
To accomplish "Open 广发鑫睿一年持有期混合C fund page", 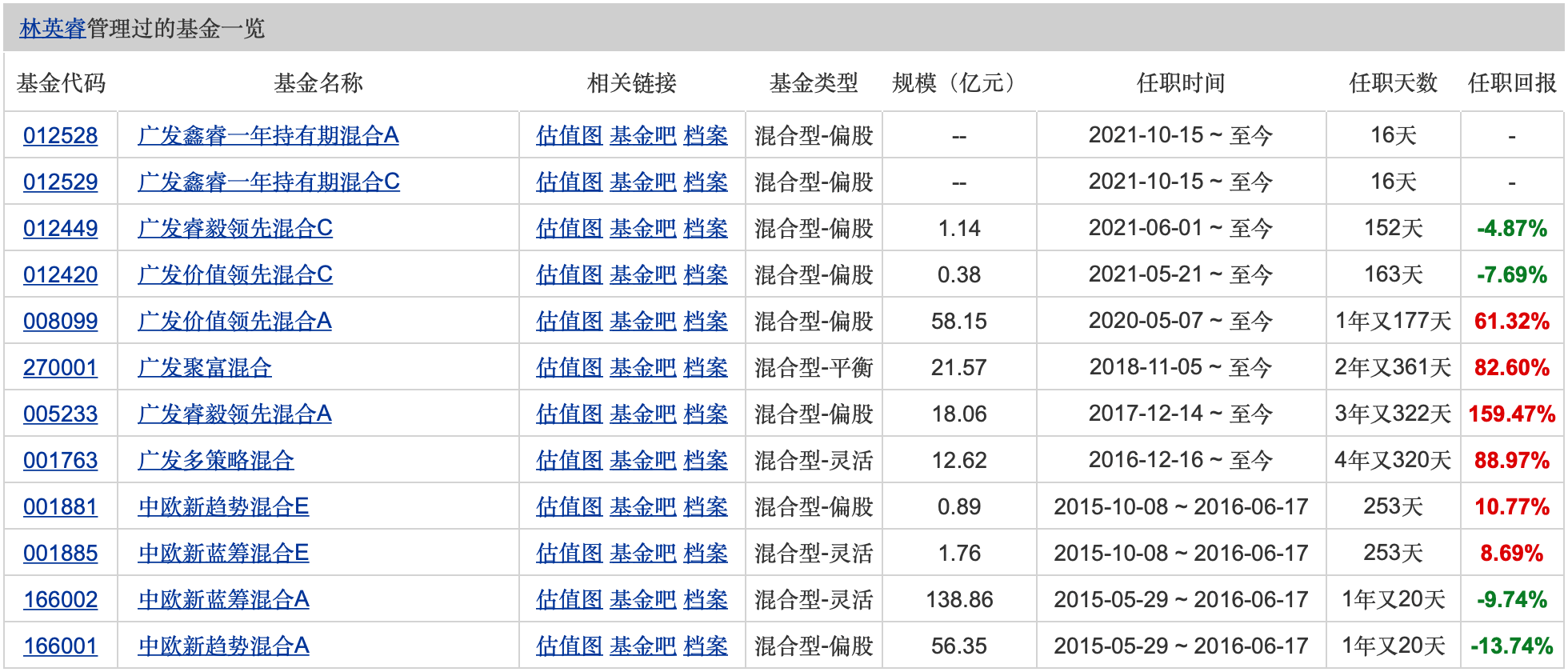I will 268,182.
